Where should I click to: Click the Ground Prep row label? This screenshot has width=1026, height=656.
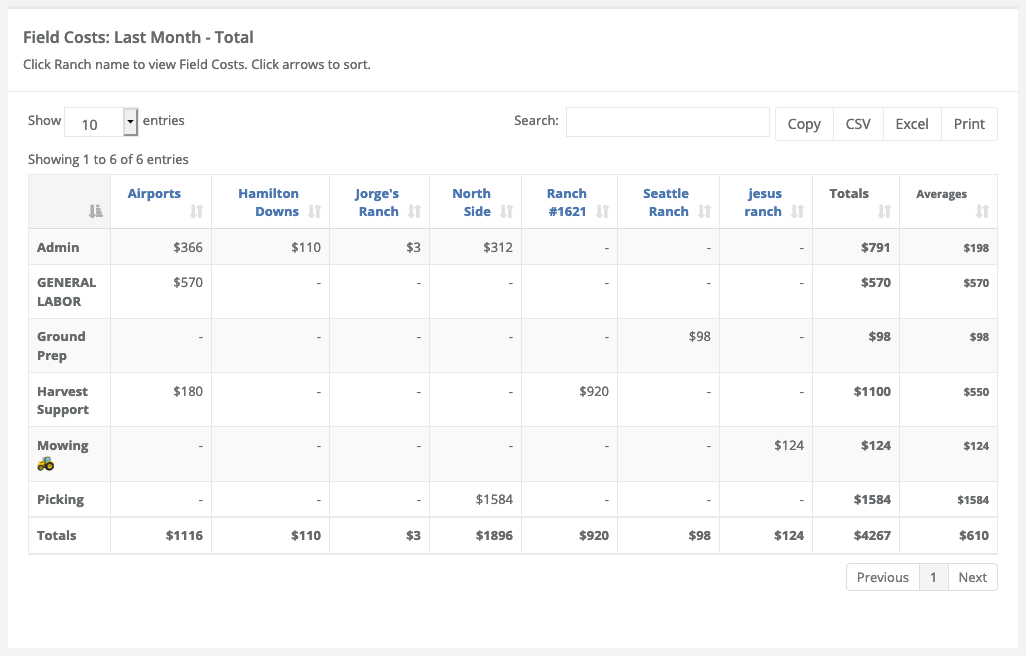click(x=61, y=346)
